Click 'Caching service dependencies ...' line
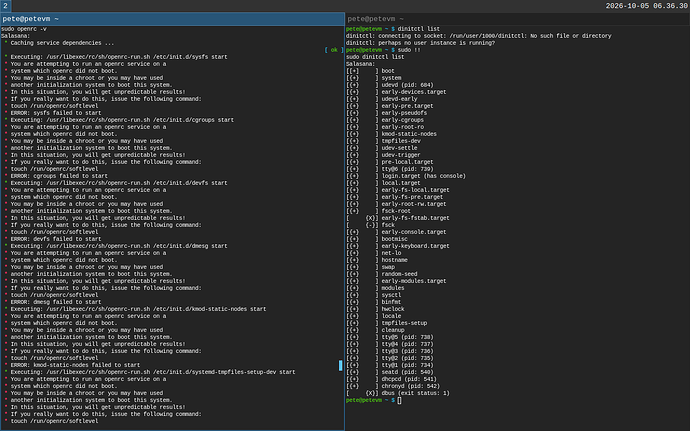690x431 pixels. 62,43
